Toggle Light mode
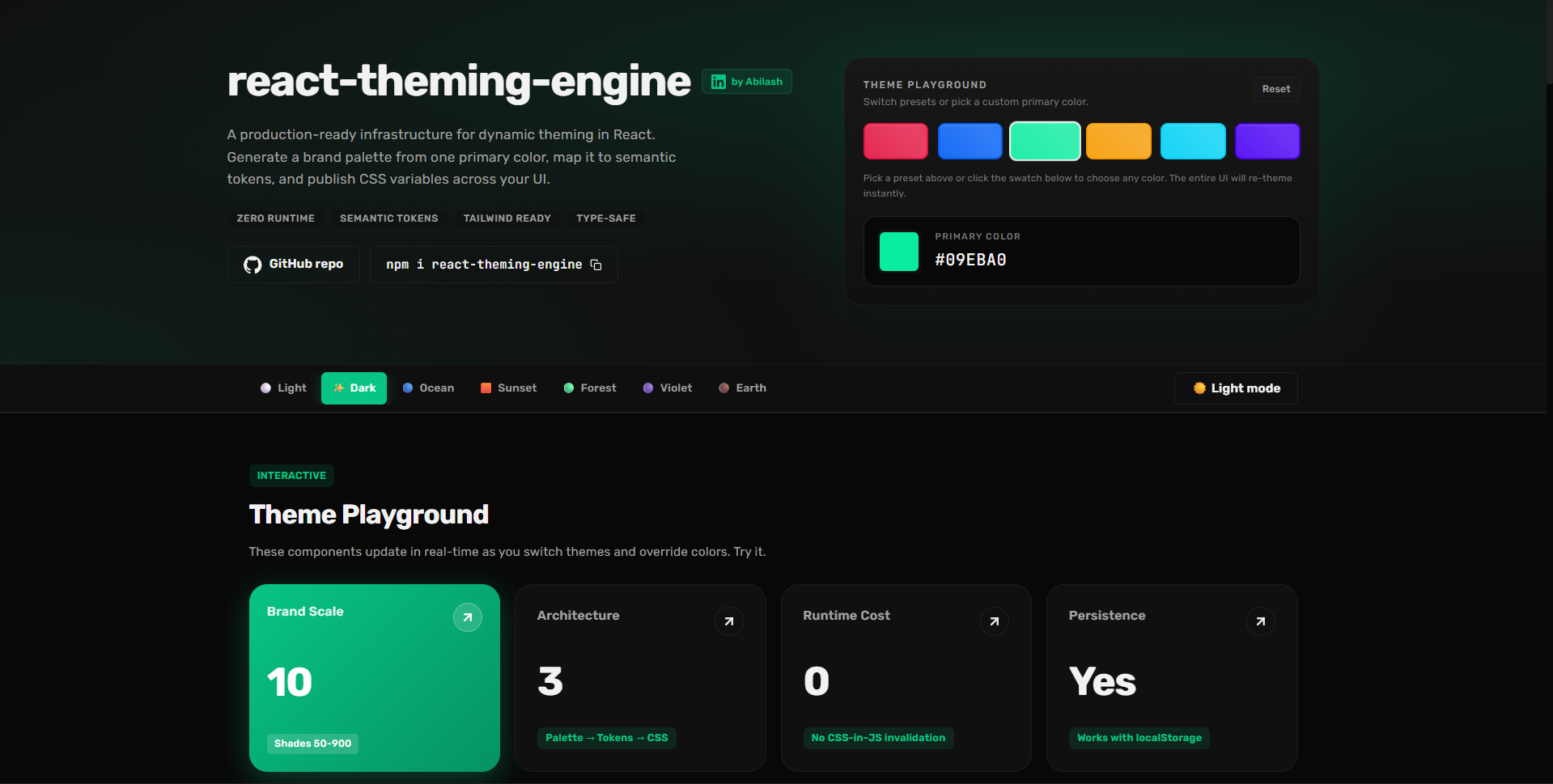1553x784 pixels. (1235, 388)
